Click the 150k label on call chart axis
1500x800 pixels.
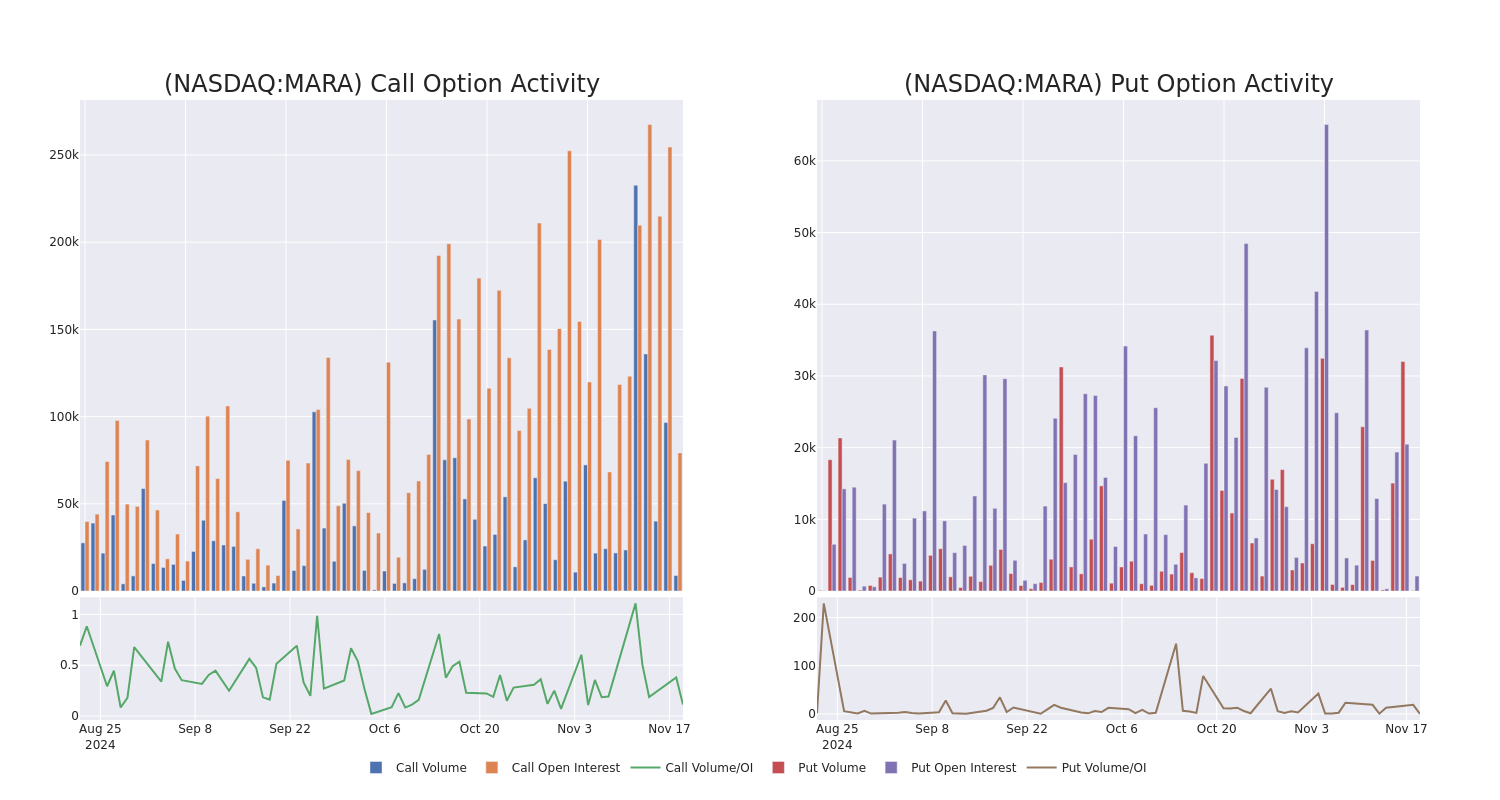pos(64,329)
